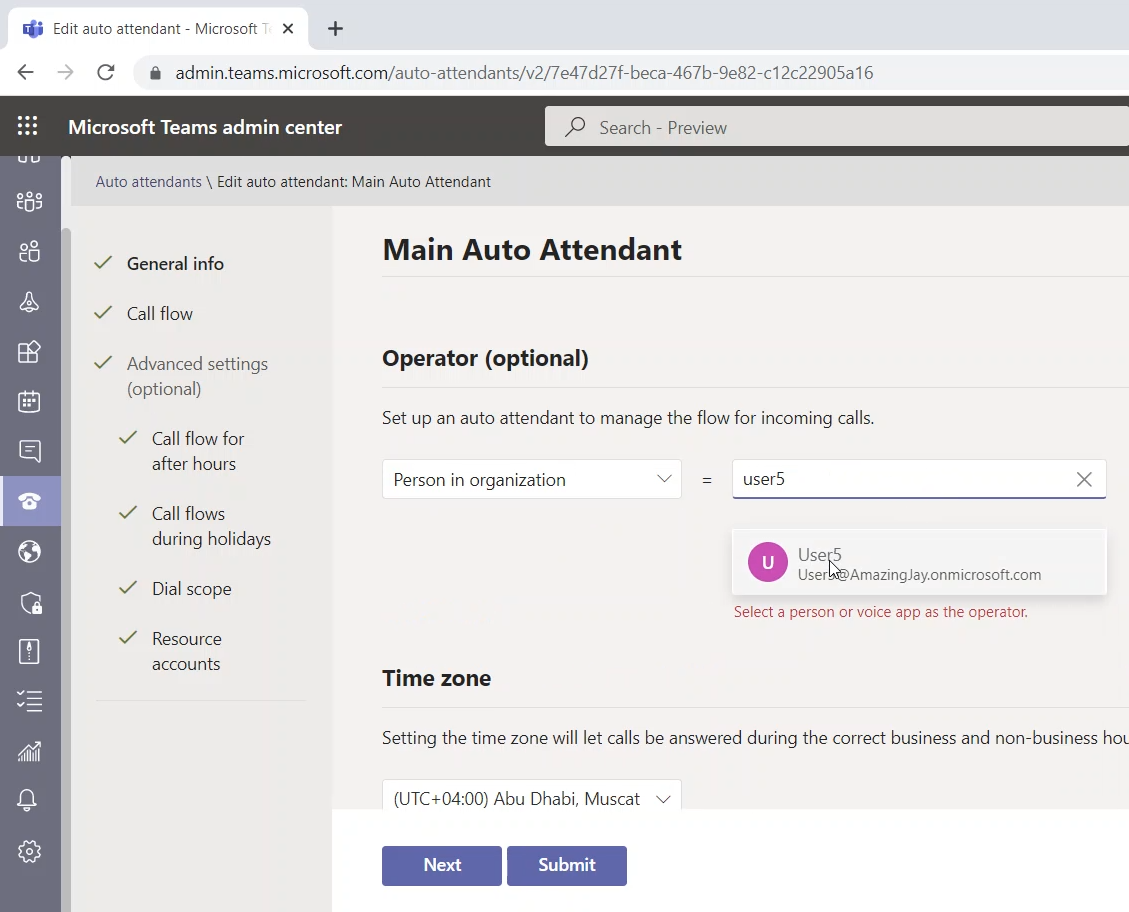Screen dimensions: 1129x912
Task: Expand the Person in organization dropdown
Action: [x=531, y=480]
